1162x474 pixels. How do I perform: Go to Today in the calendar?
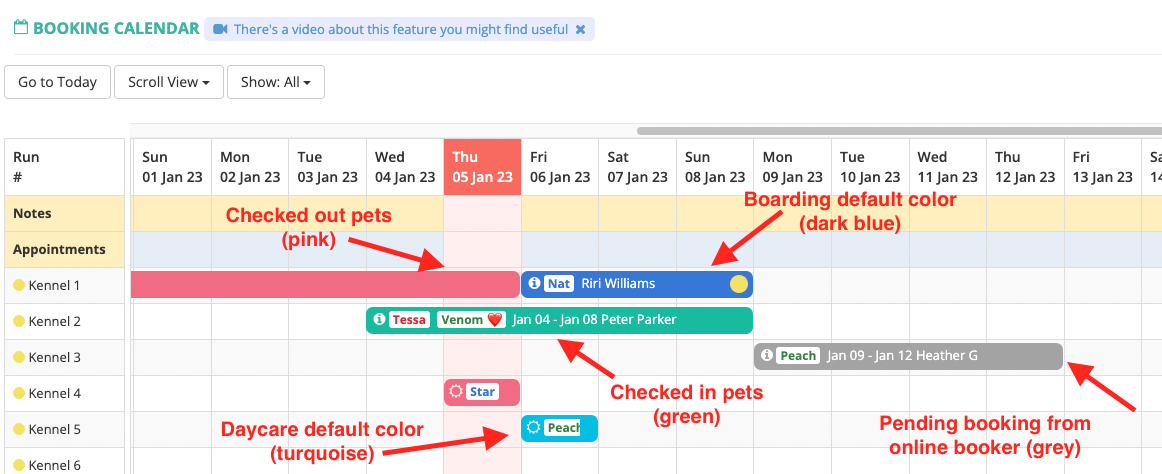point(58,82)
